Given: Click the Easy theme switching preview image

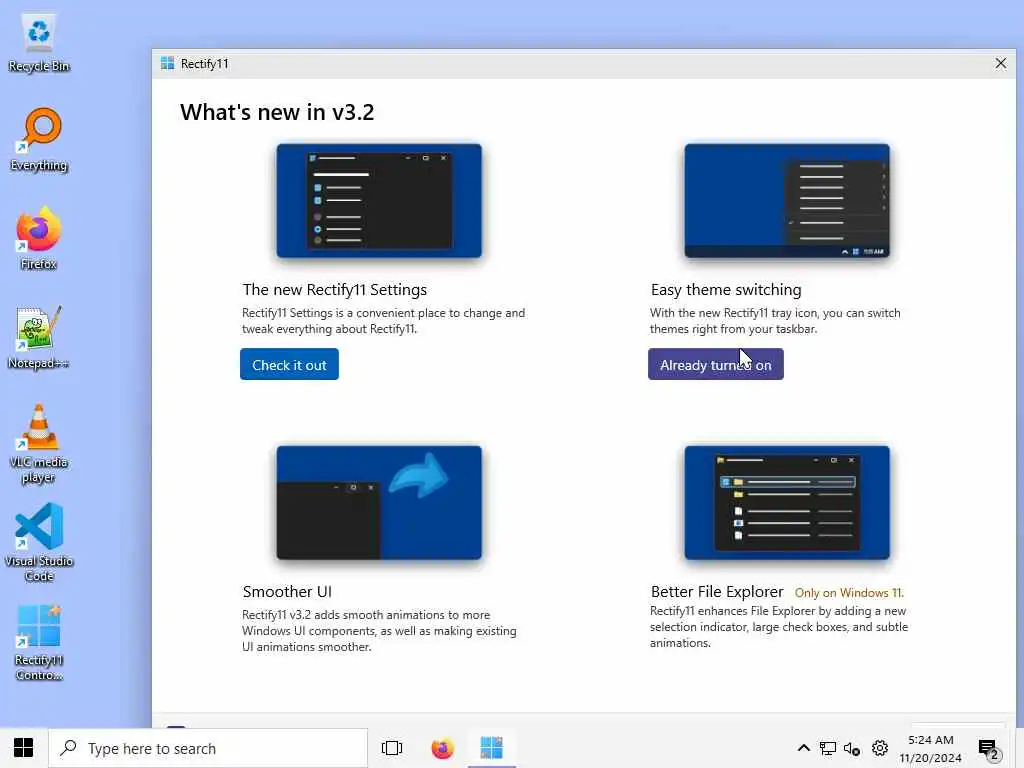Looking at the screenshot, I should pyautogui.click(x=787, y=200).
